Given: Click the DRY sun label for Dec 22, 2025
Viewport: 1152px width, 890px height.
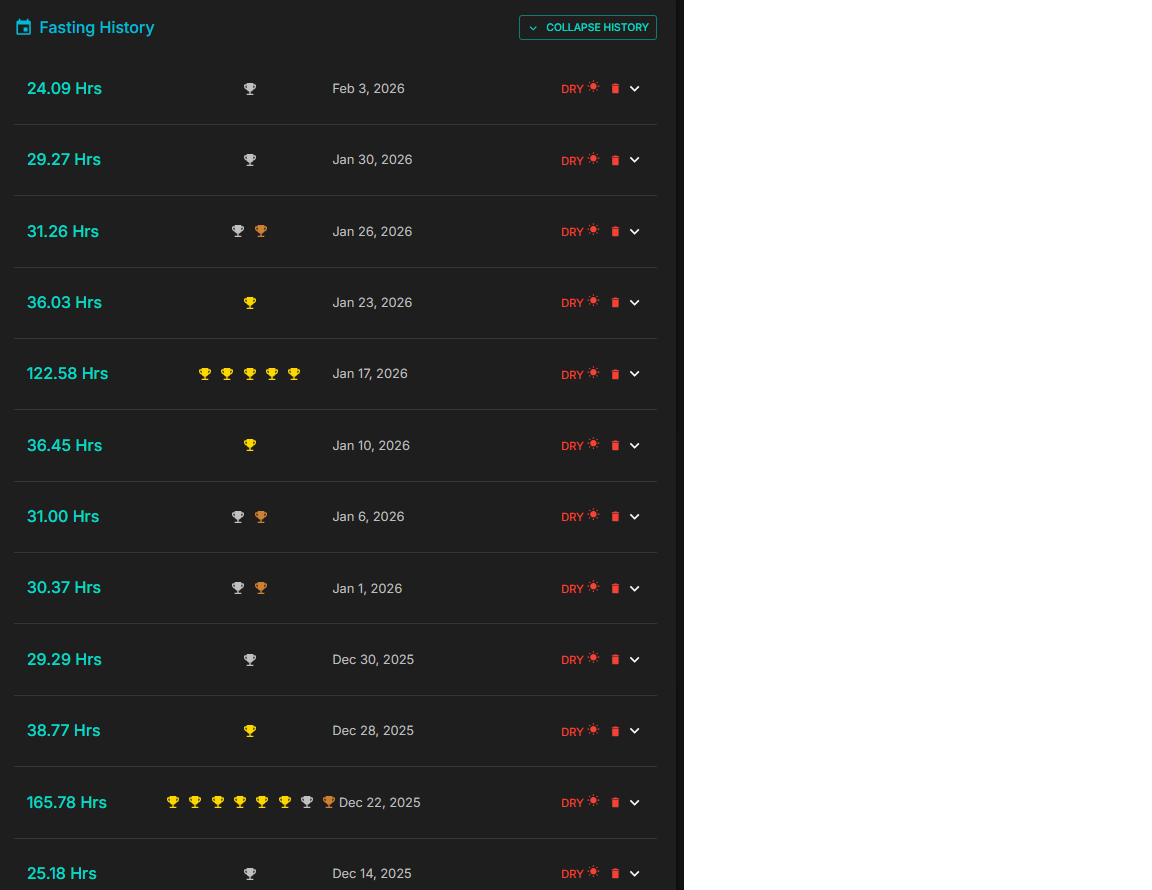Looking at the screenshot, I should tap(580, 803).
